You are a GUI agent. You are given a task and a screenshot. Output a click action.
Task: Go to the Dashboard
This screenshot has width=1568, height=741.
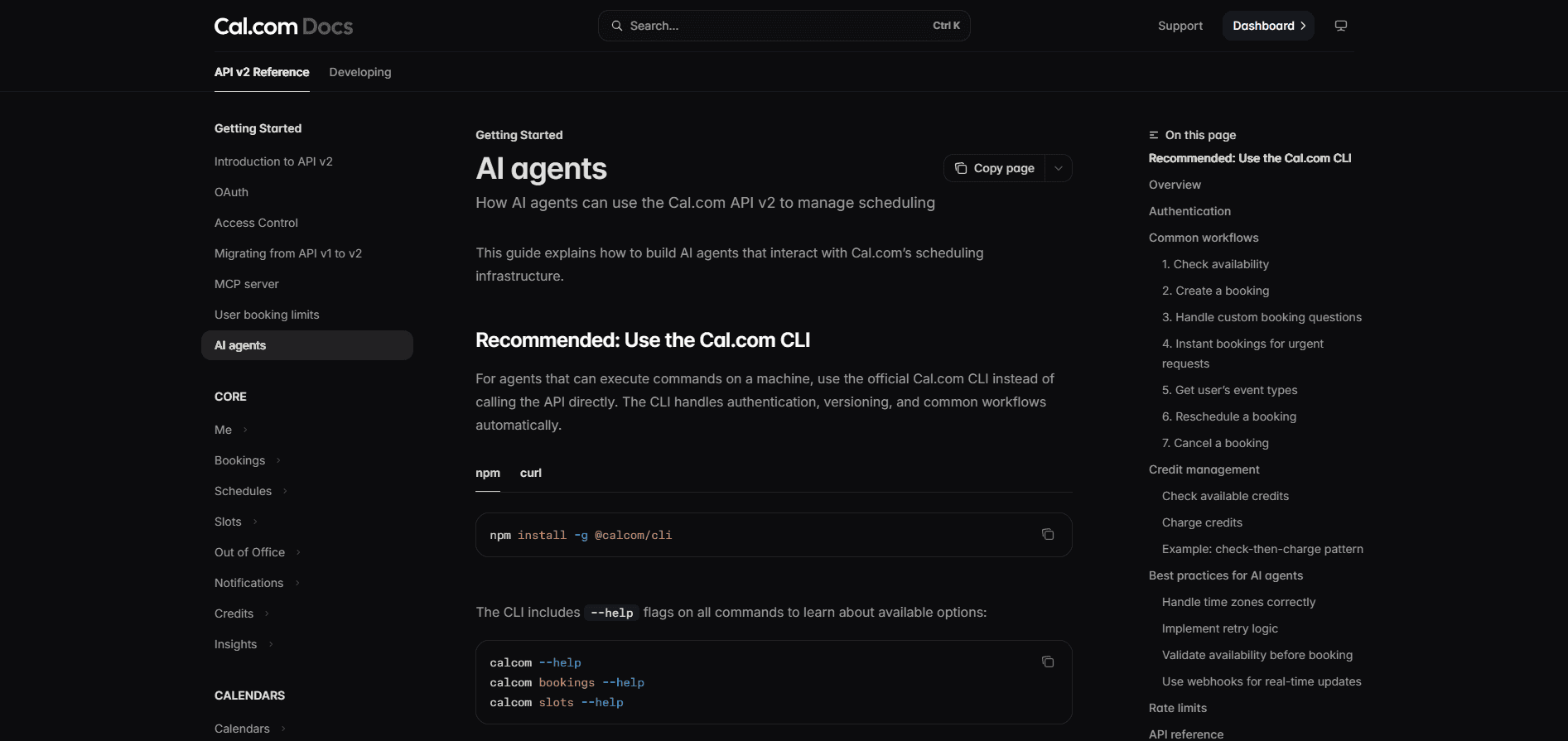point(1268,26)
